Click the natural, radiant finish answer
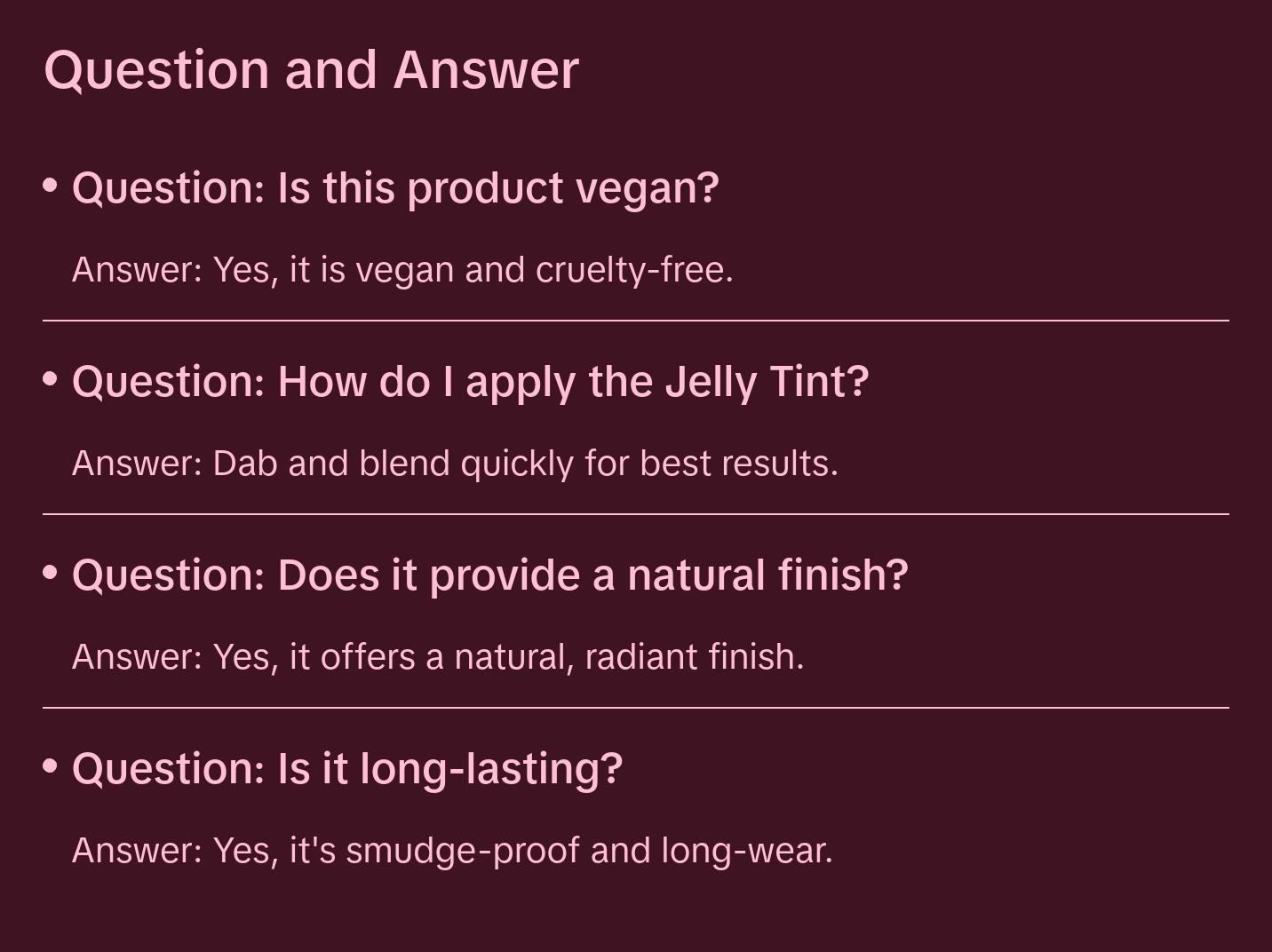Viewport: 1272px width, 952px height. (438, 657)
